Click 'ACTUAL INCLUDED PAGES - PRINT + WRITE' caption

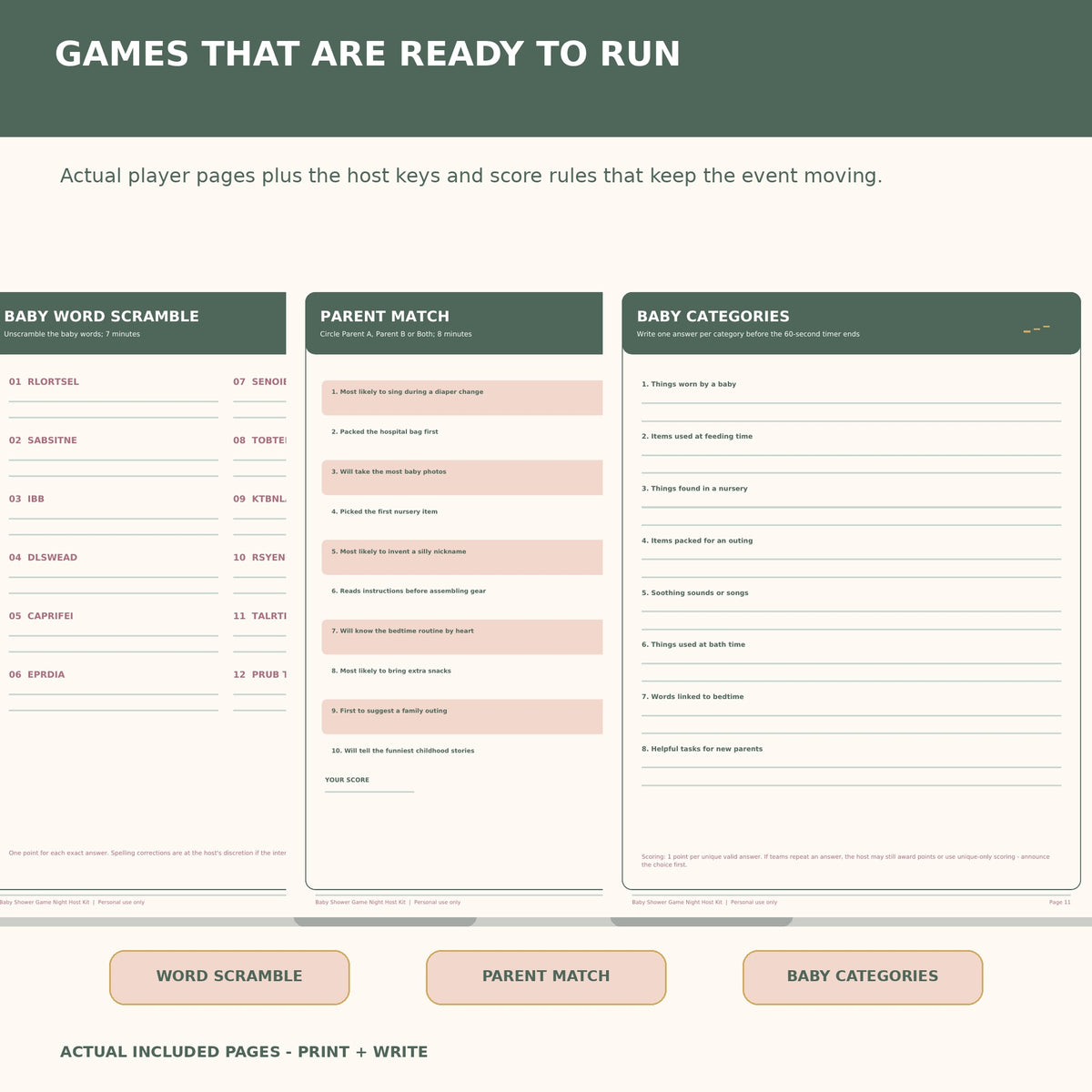(244, 1052)
